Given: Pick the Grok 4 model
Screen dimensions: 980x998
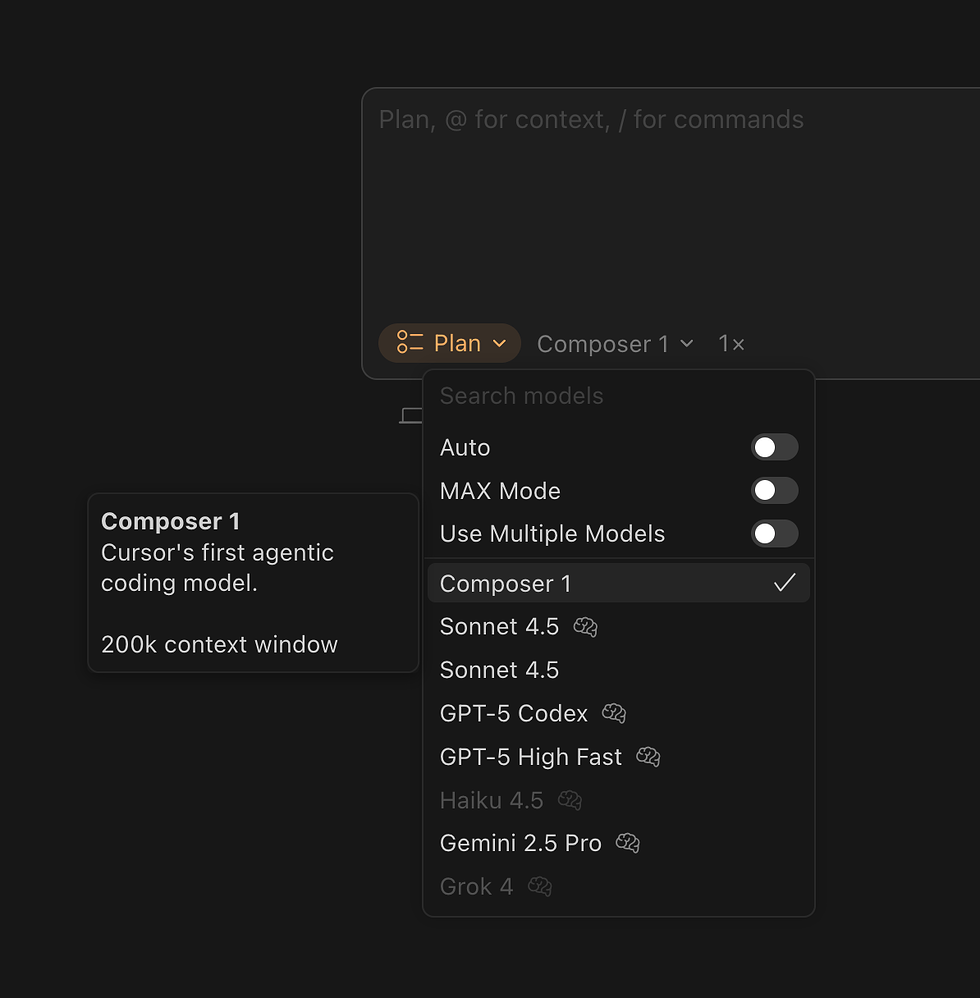Looking at the screenshot, I should point(619,886).
